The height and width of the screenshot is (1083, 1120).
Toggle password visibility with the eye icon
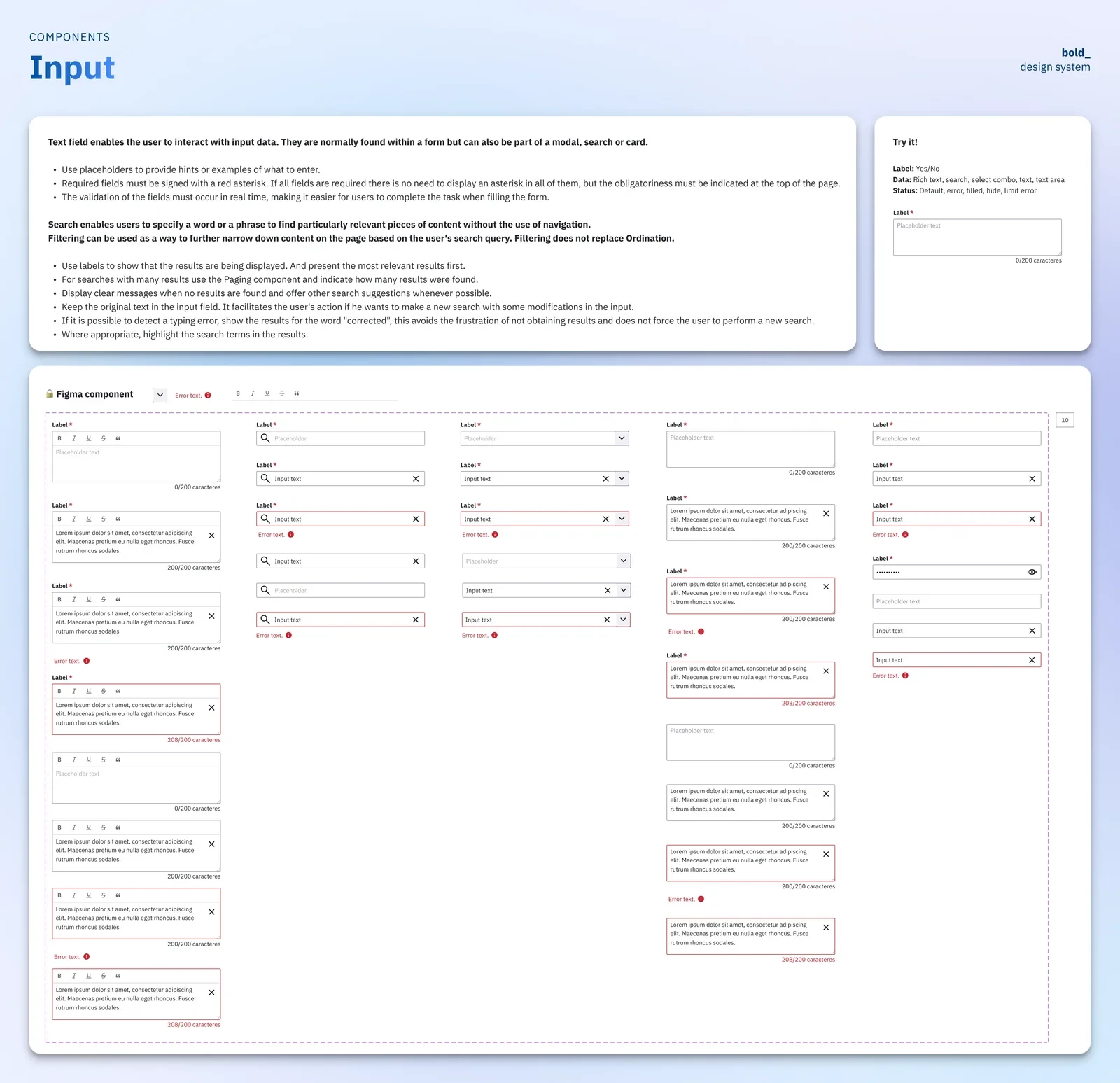coord(1032,572)
